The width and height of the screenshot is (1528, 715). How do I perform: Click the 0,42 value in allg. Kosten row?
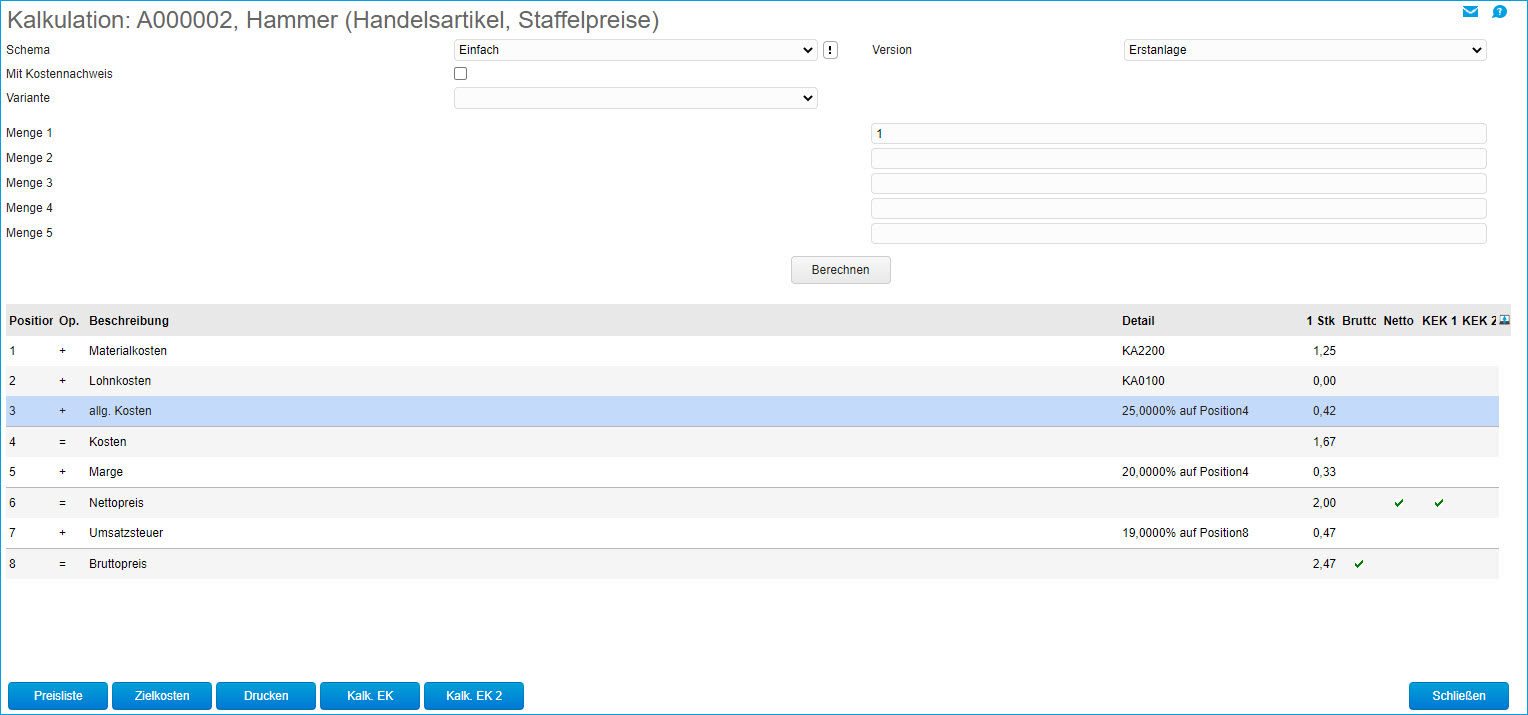pyautogui.click(x=1324, y=411)
